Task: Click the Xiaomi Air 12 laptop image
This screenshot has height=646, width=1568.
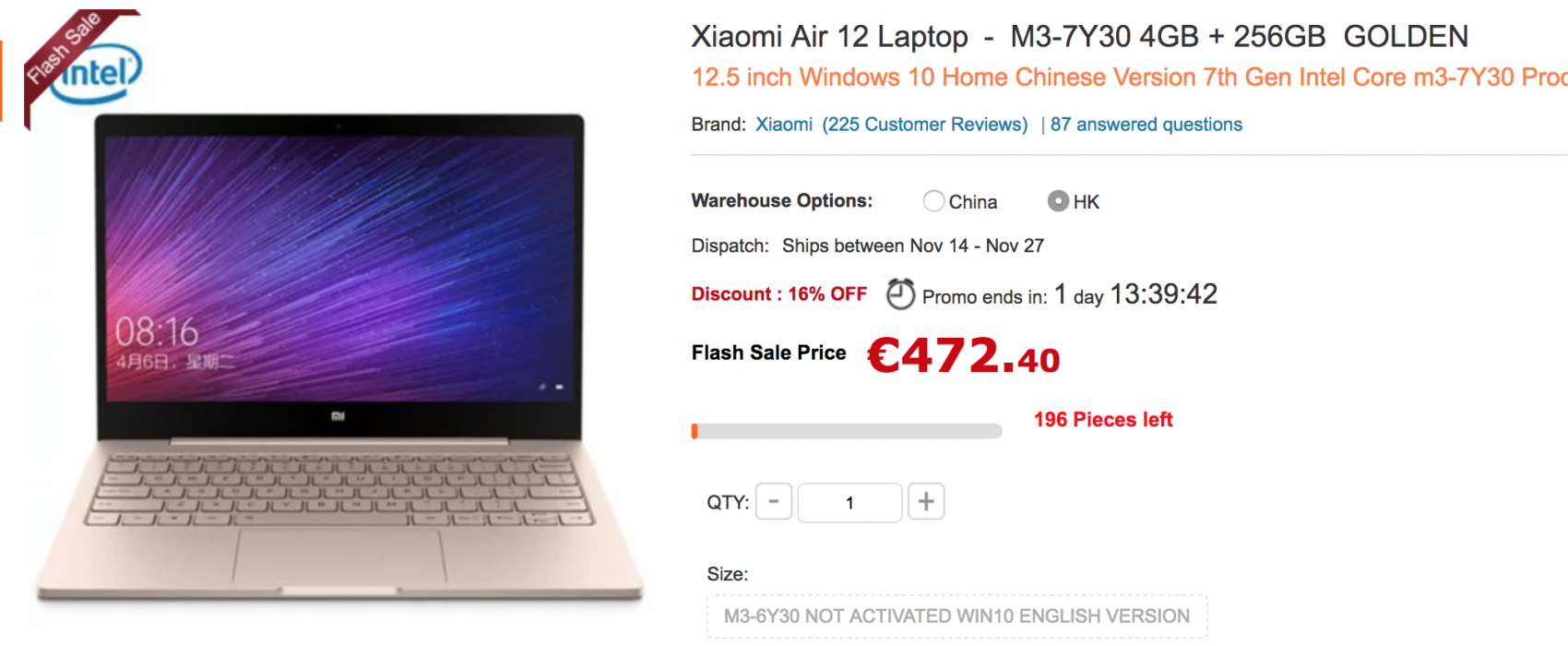Action: (x=339, y=358)
